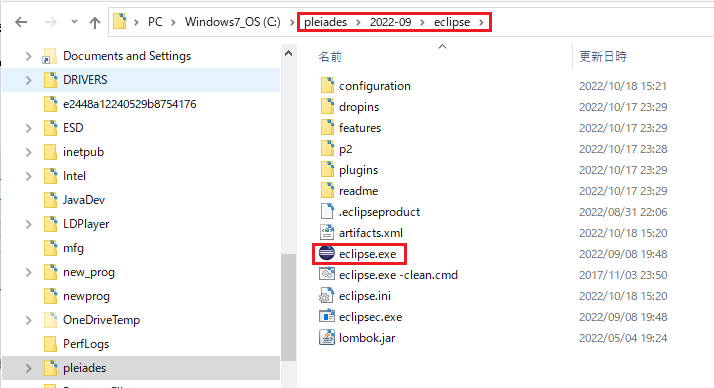
Task: Select 2022-09 breadcrumb segment
Action: pyautogui.click(x=390, y=22)
